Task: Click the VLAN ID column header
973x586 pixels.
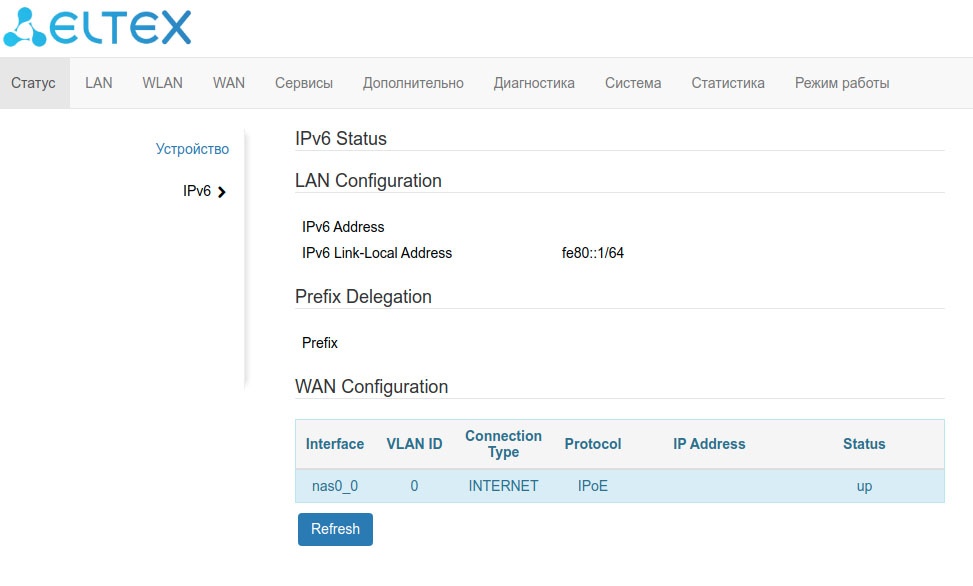Action: pyautogui.click(x=414, y=444)
